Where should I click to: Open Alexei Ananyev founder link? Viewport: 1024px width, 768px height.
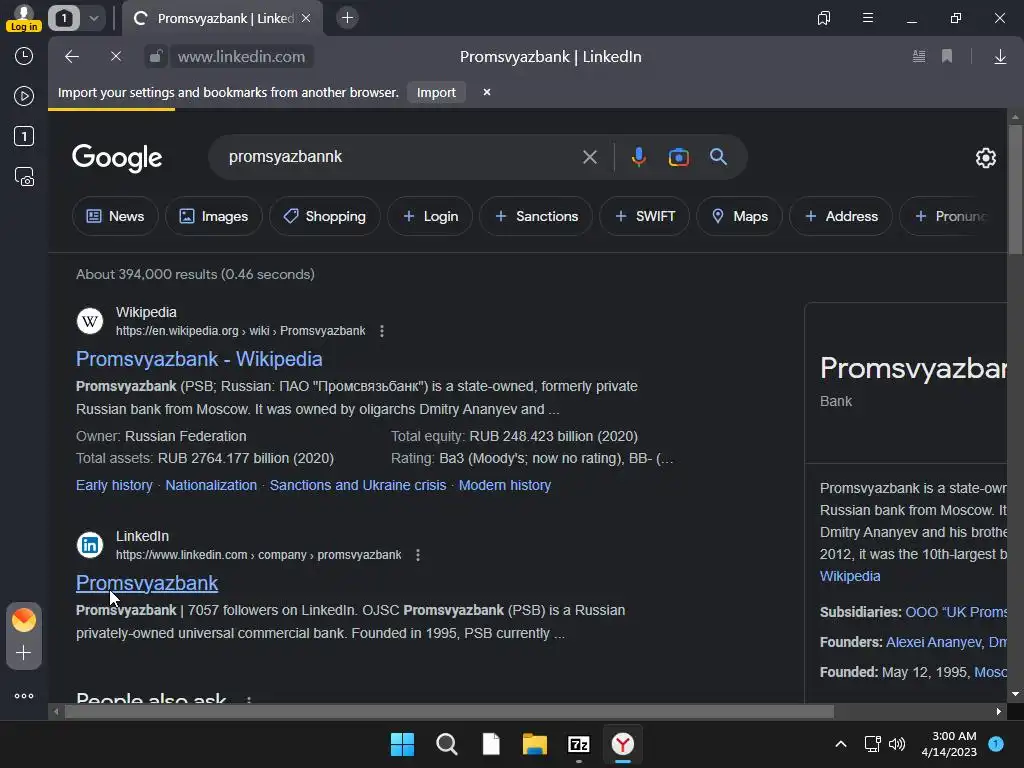tap(933, 642)
